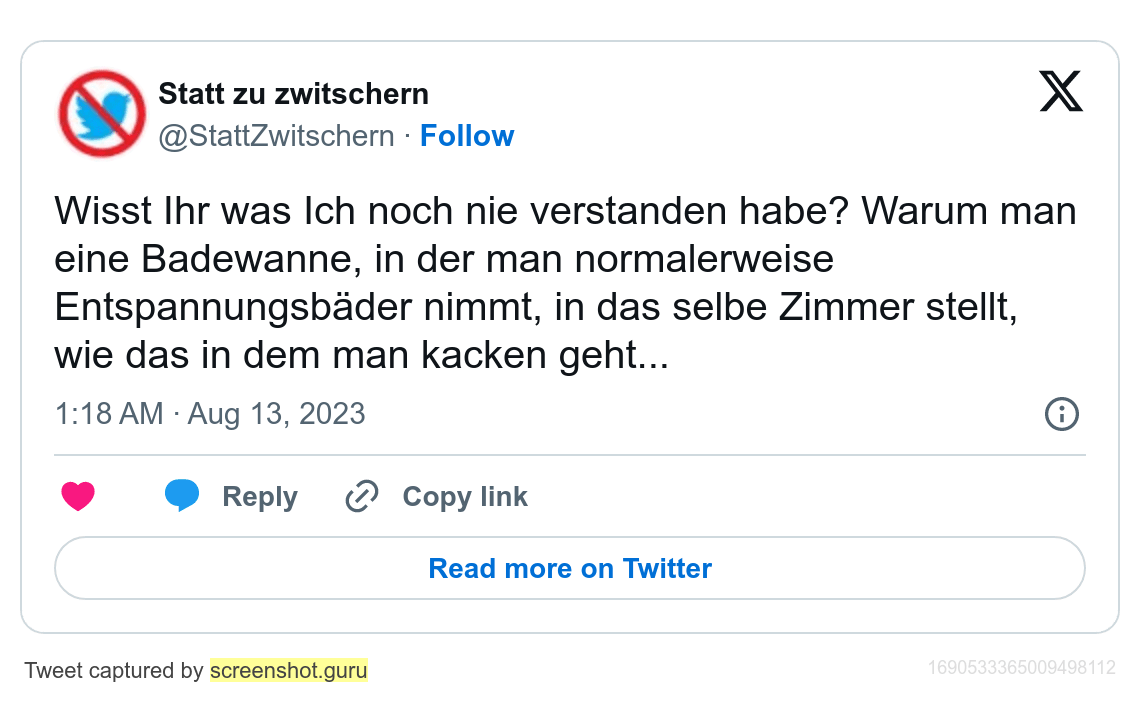This screenshot has width=1140, height=726.
Task: Click the chain link icon
Action: (361, 497)
